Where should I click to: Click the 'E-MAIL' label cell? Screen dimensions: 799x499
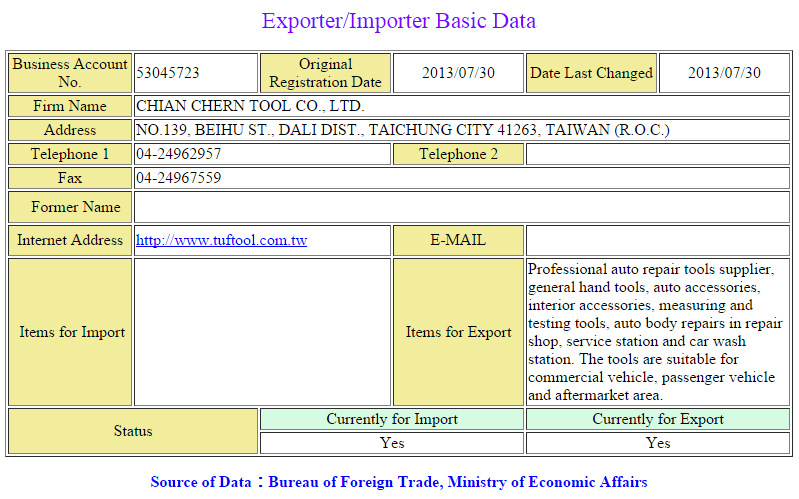click(x=458, y=240)
